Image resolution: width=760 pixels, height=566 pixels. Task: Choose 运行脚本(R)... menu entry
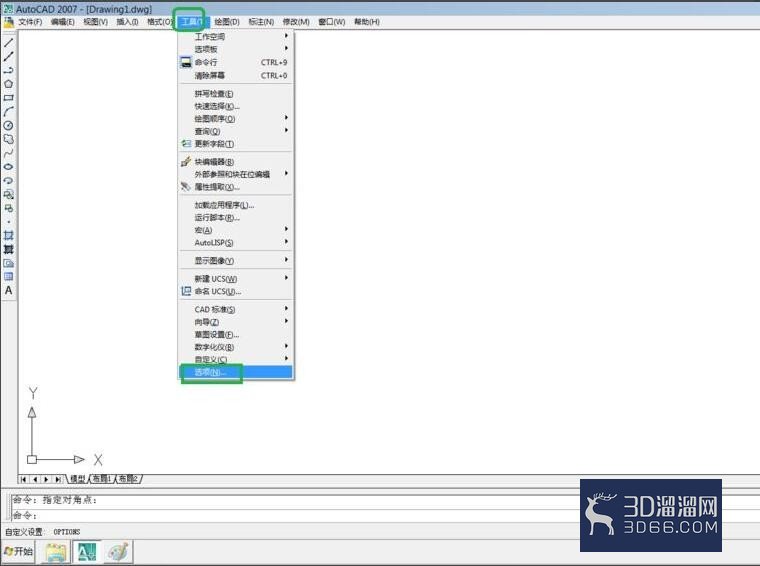point(236,218)
